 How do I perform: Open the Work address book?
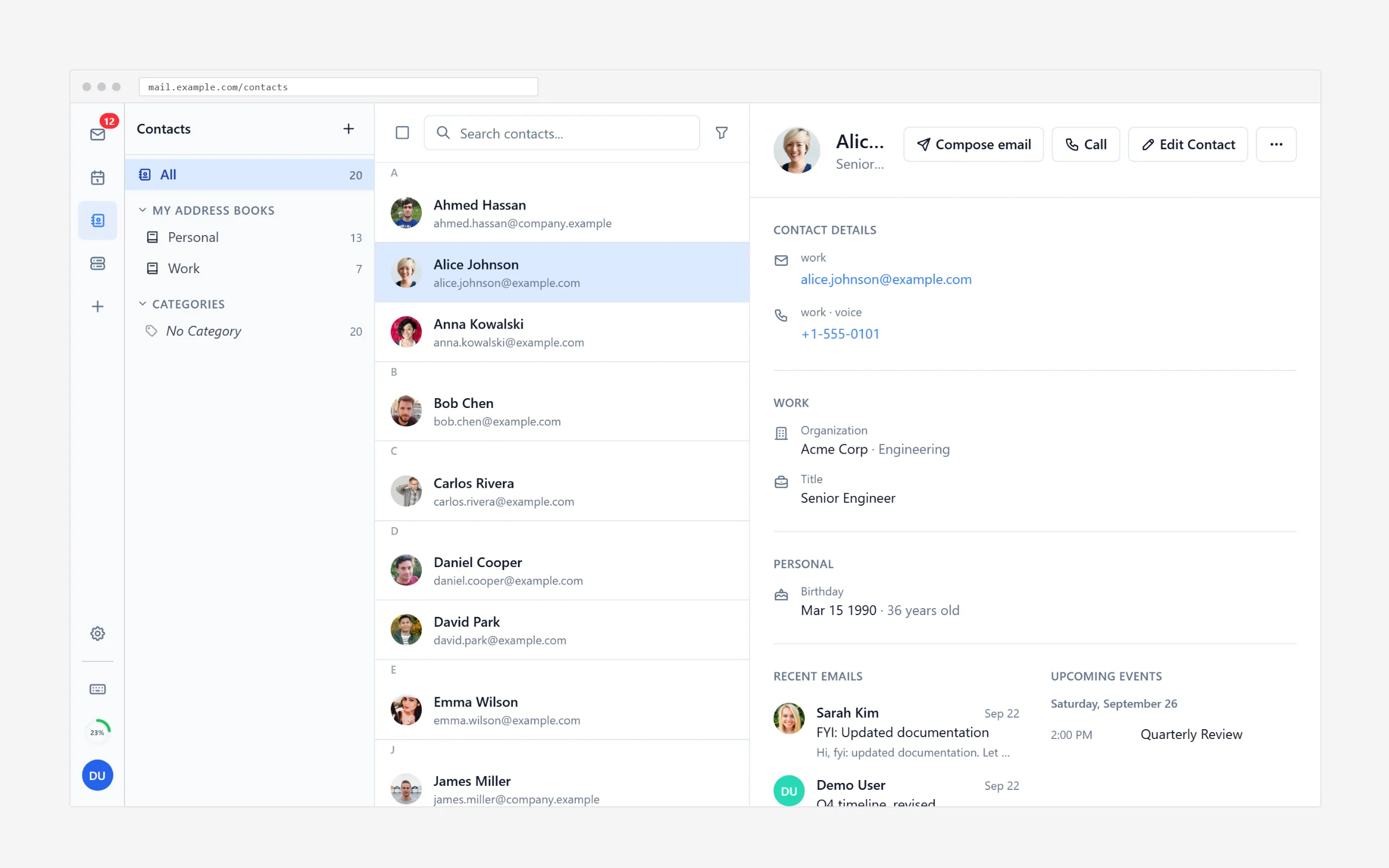(250, 269)
